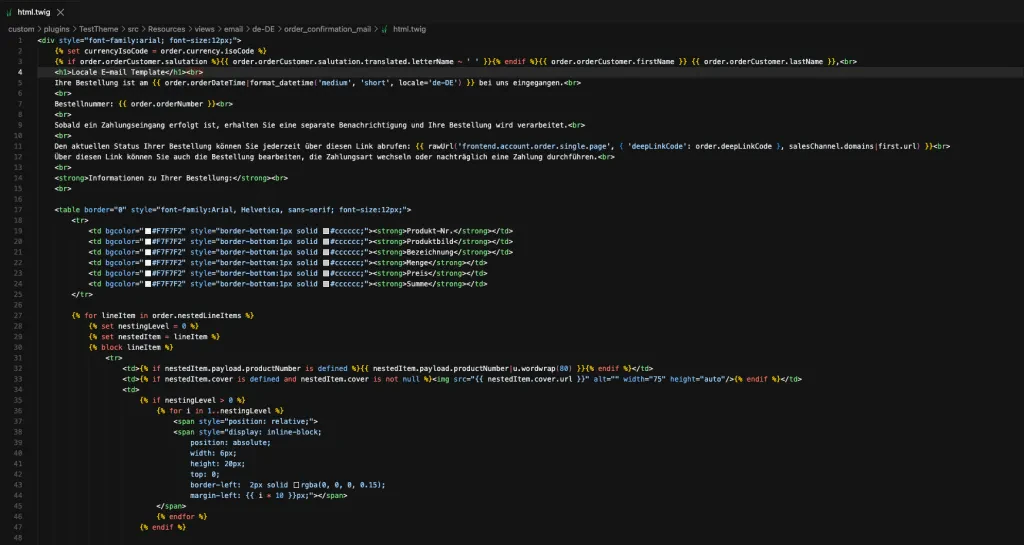
Task: Click 'nestingLevel = 0' on line 28
Action: pyautogui.click(x=152, y=326)
